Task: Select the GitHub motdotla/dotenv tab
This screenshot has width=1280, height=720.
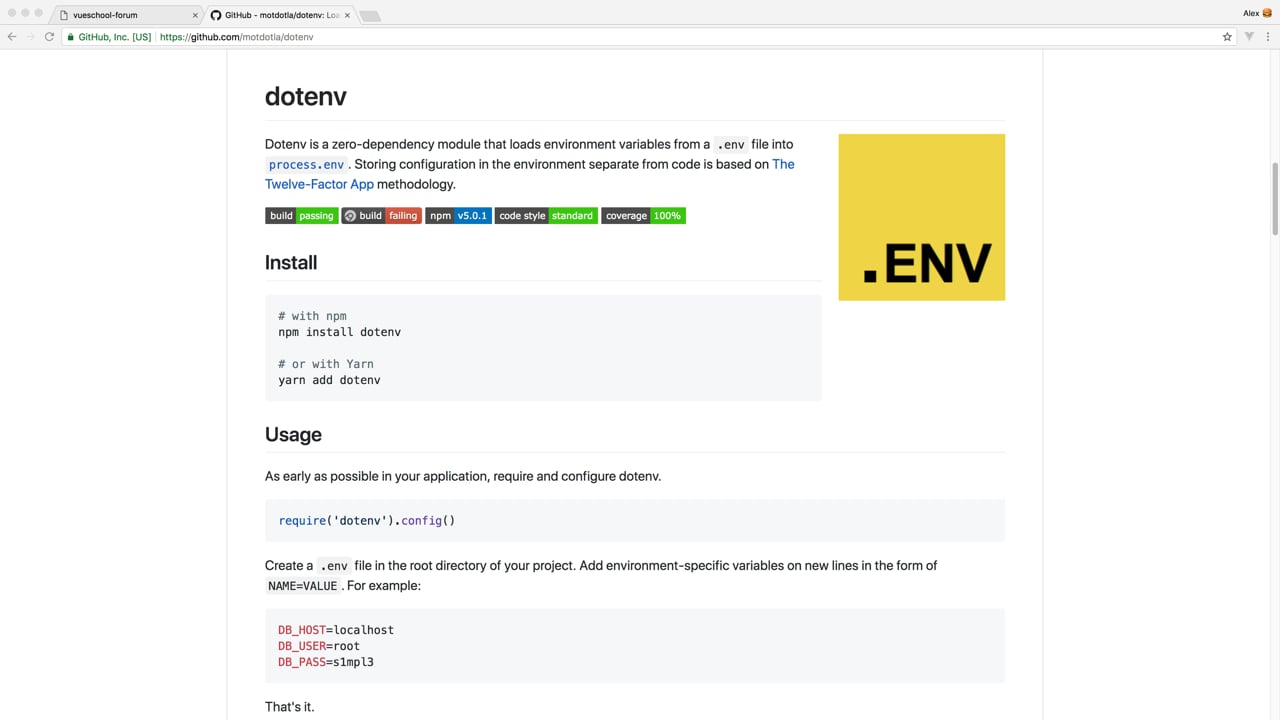Action: pyautogui.click(x=281, y=15)
